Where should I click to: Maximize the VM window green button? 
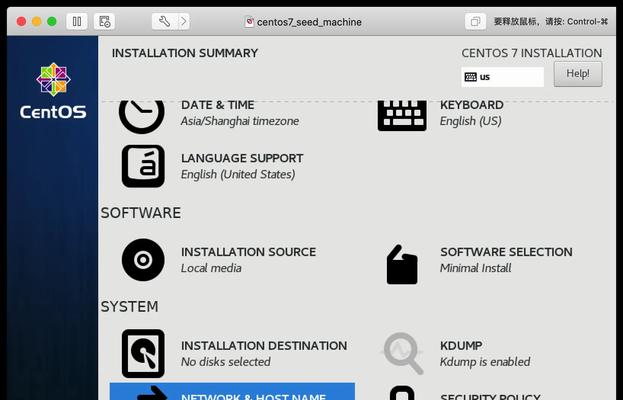click(x=52, y=21)
